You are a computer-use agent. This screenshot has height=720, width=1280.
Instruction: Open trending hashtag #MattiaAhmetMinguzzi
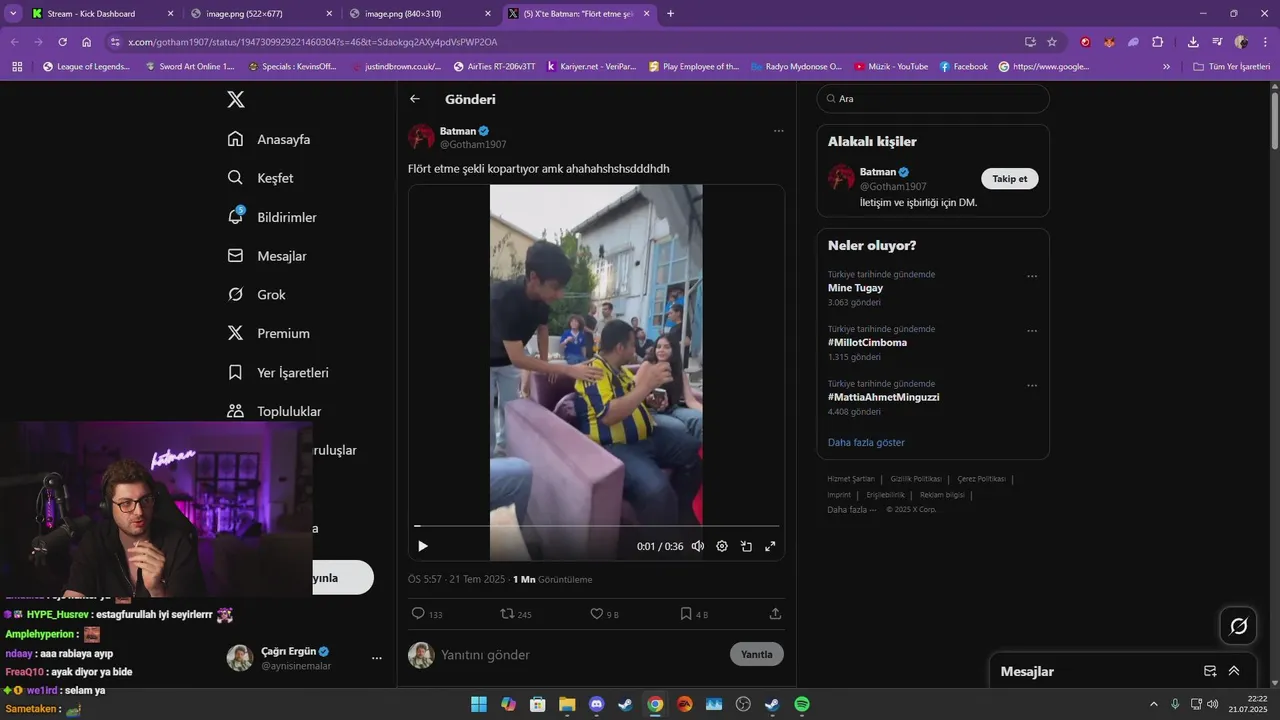coord(883,397)
